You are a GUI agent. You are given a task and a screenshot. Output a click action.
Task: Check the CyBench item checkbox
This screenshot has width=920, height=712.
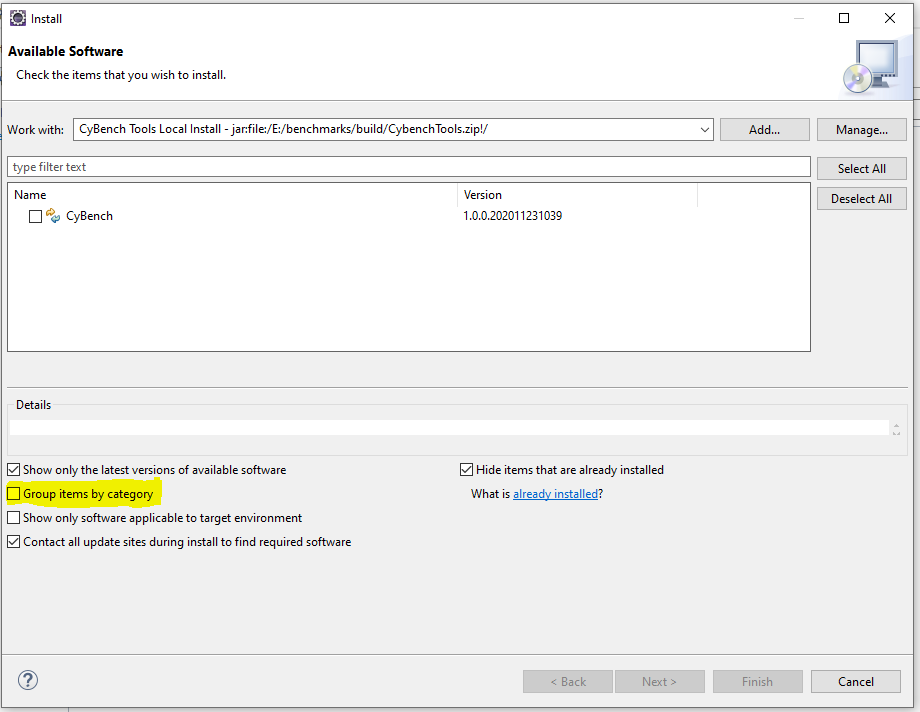[35, 217]
